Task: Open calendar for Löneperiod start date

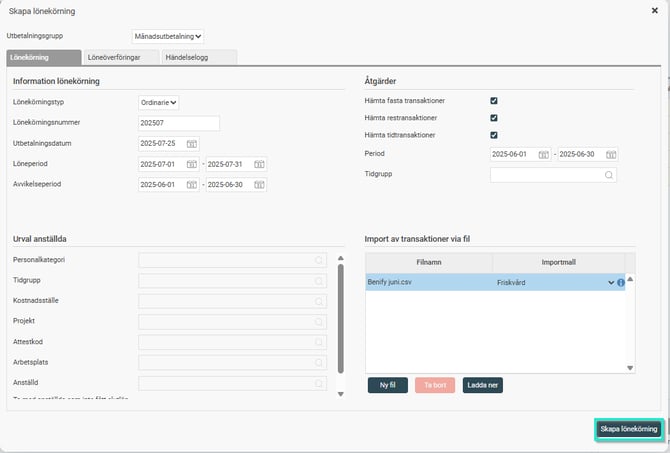Action: [x=192, y=164]
